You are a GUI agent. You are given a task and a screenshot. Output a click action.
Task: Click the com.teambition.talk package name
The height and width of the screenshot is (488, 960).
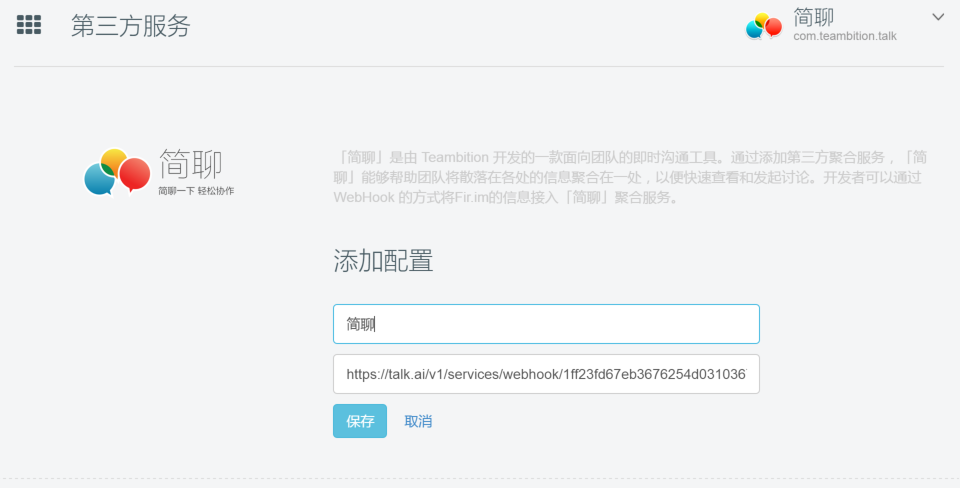[x=845, y=36]
